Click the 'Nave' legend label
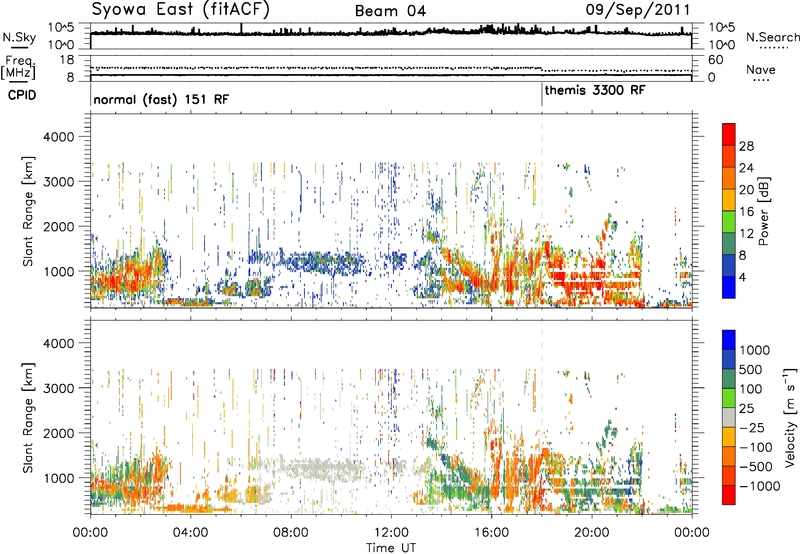This screenshot has width=800, height=554. tap(761, 69)
